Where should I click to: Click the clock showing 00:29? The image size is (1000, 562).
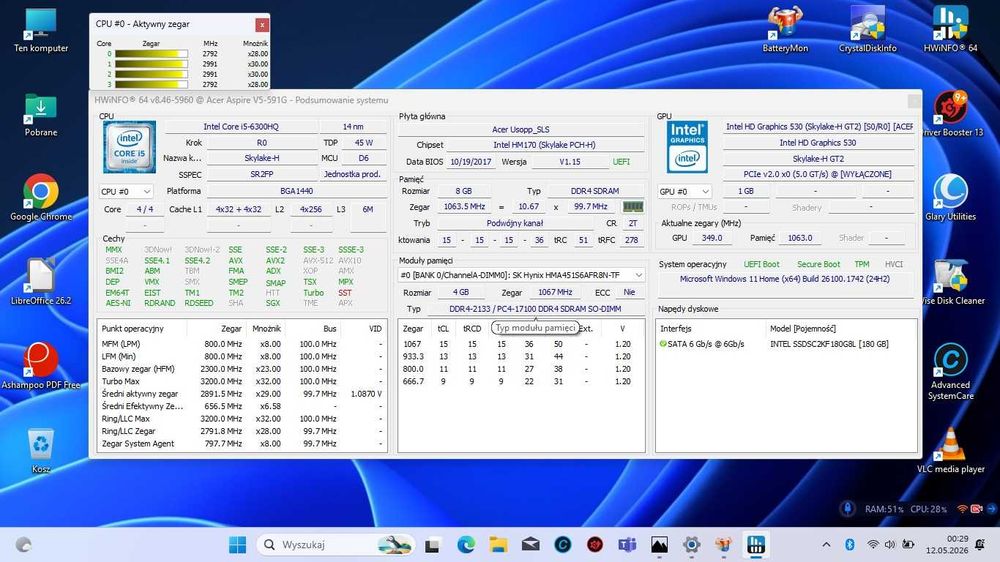[957, 539]
